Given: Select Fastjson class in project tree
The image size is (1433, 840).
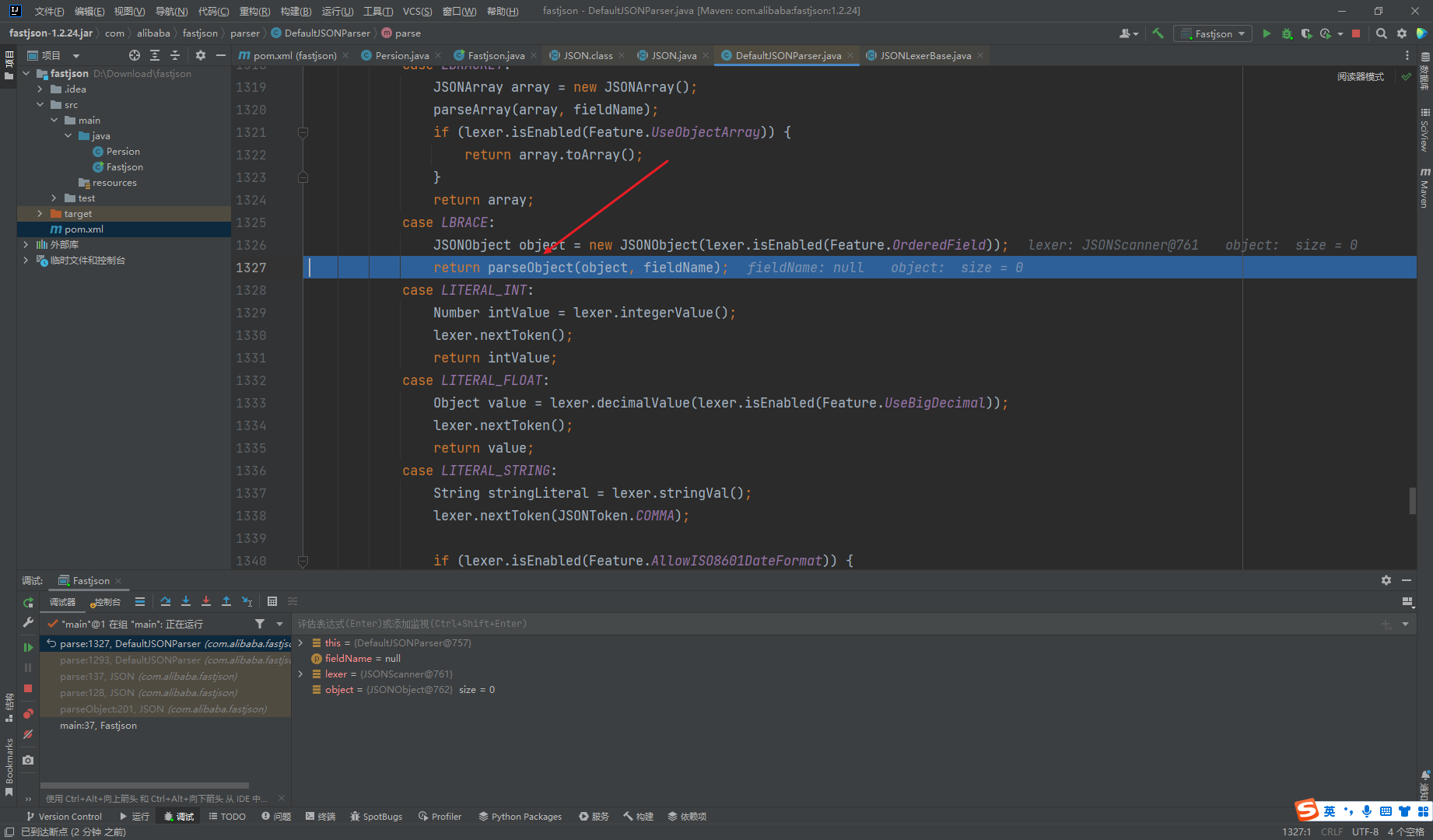Looking at the screenshot, I should click(x=124, y=166).
